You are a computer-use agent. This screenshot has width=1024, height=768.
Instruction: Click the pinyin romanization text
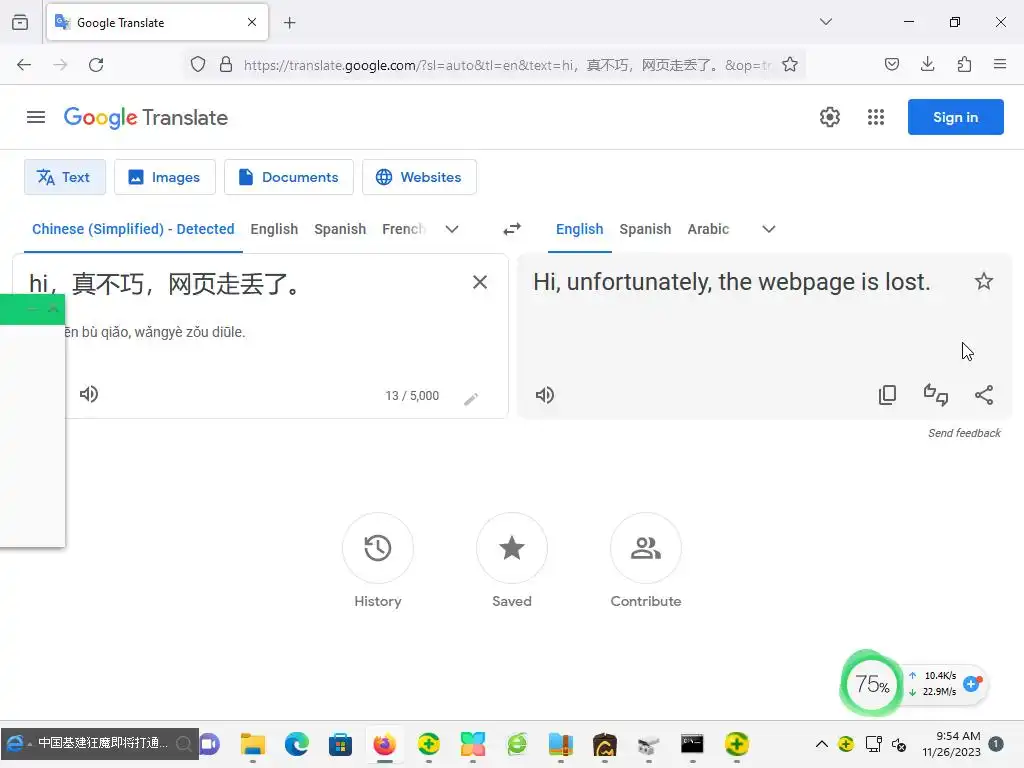[x=155, y=332]
